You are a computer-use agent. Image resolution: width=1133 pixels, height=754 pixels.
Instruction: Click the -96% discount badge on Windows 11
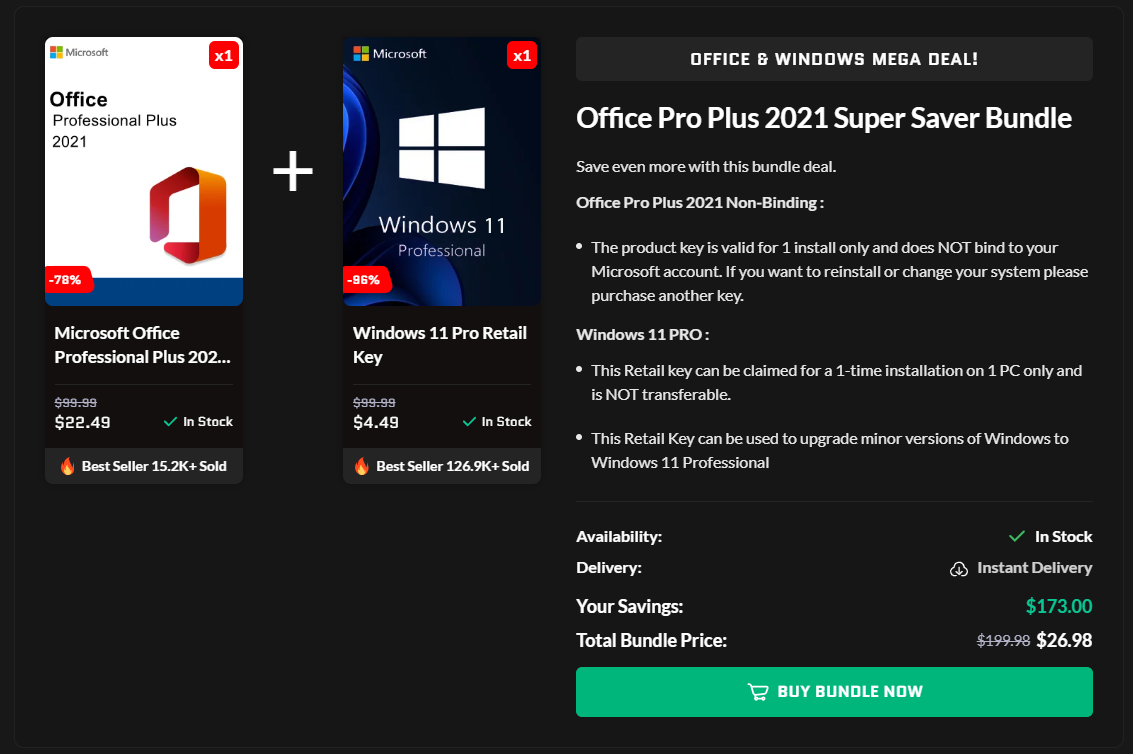366,280
